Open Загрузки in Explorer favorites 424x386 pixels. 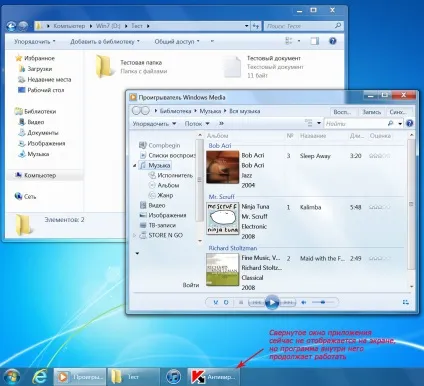(35, 69)
